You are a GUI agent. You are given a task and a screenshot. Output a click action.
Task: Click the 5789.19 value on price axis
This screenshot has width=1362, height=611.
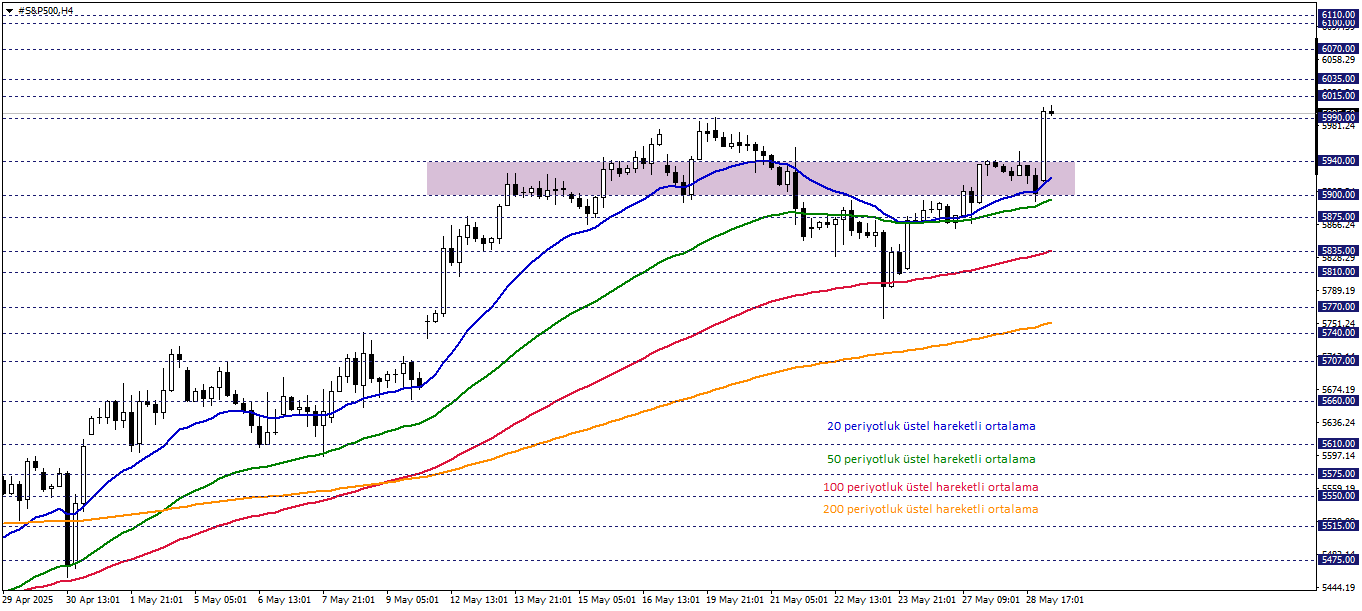point(1337,290)
